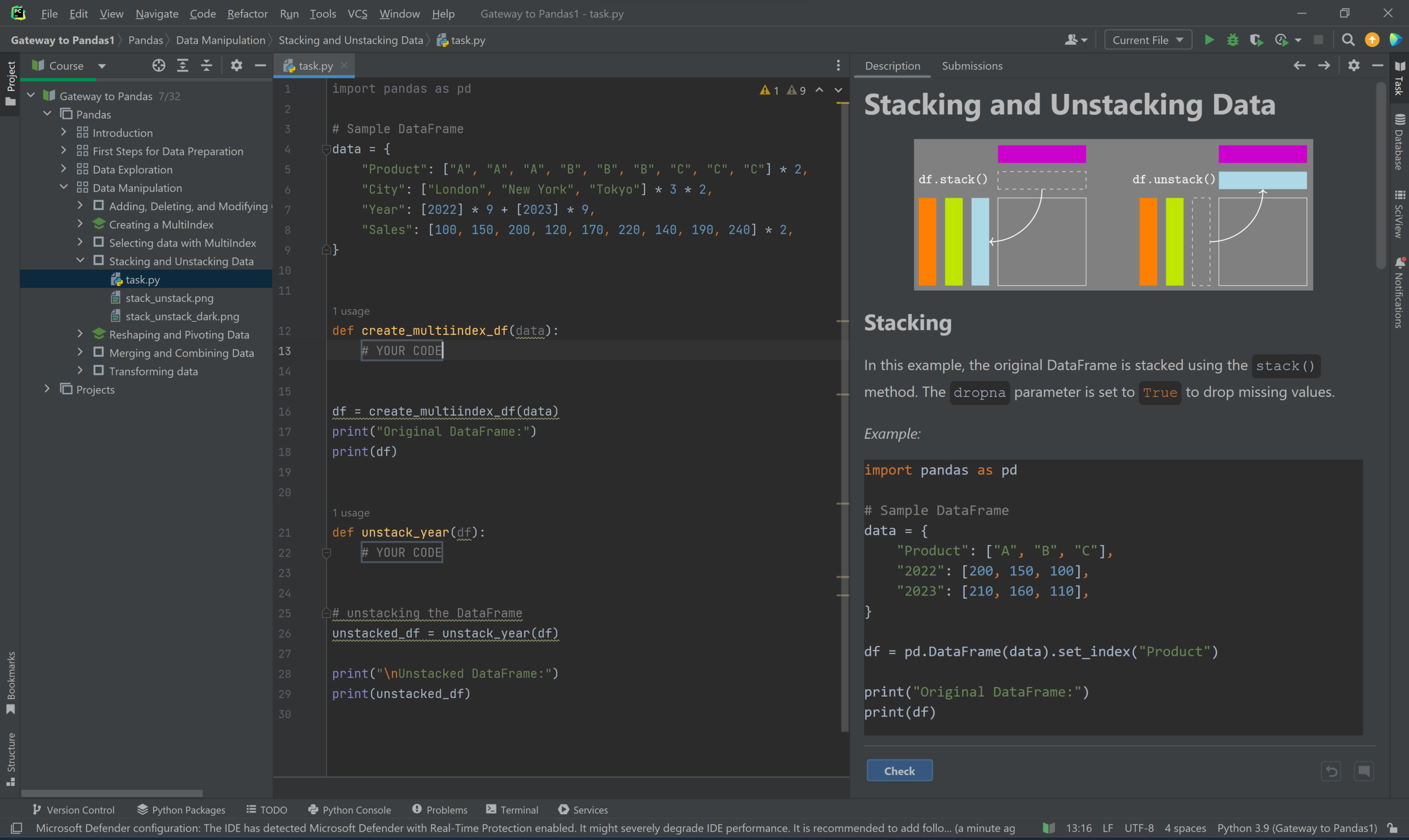
Task: Toggle the Bookmarks tool window
Action: (x=10, y=683)
